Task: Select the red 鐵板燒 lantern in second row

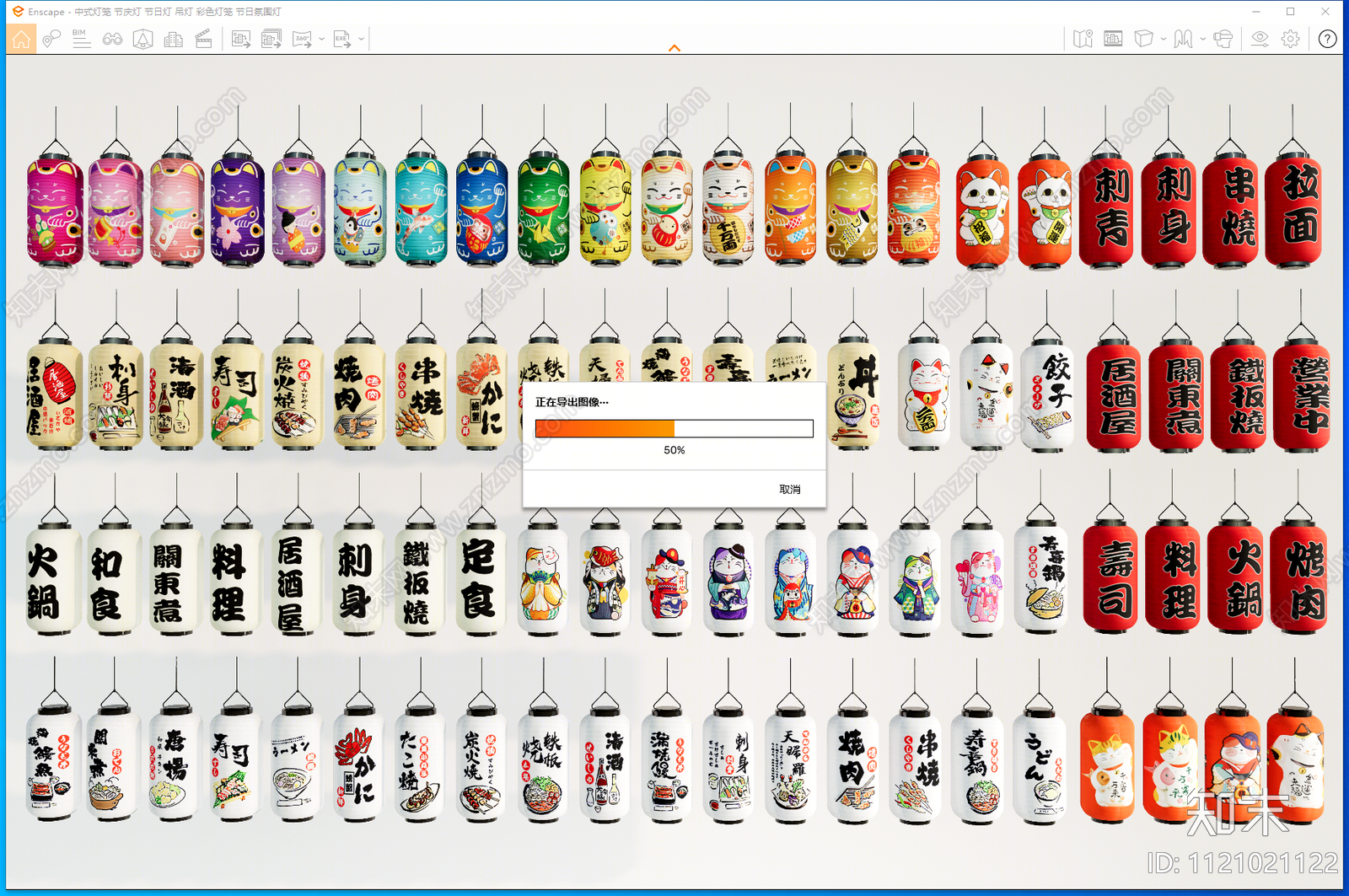Action: point(1239,396)
